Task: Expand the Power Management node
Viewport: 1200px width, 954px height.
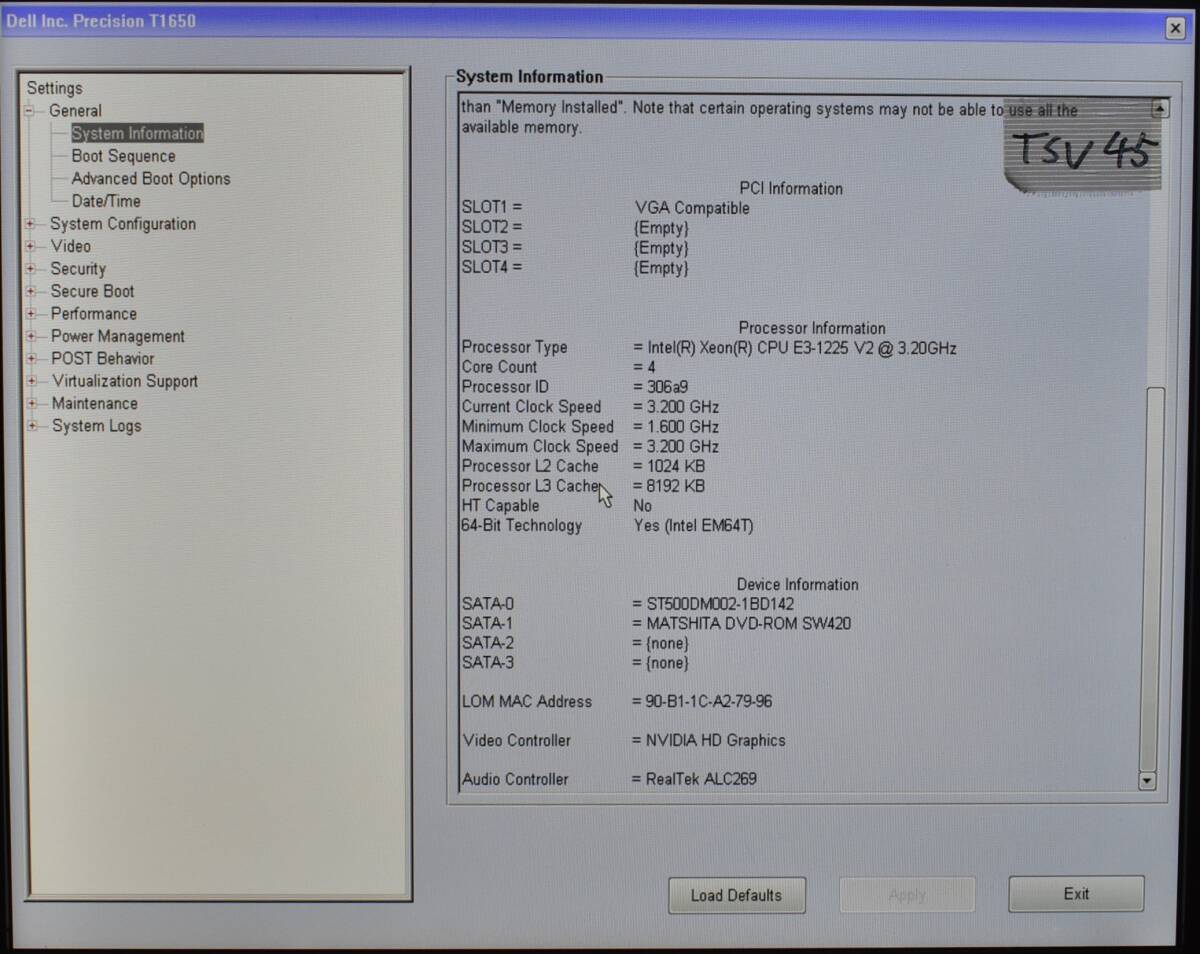Action: [x=30, y=336]
